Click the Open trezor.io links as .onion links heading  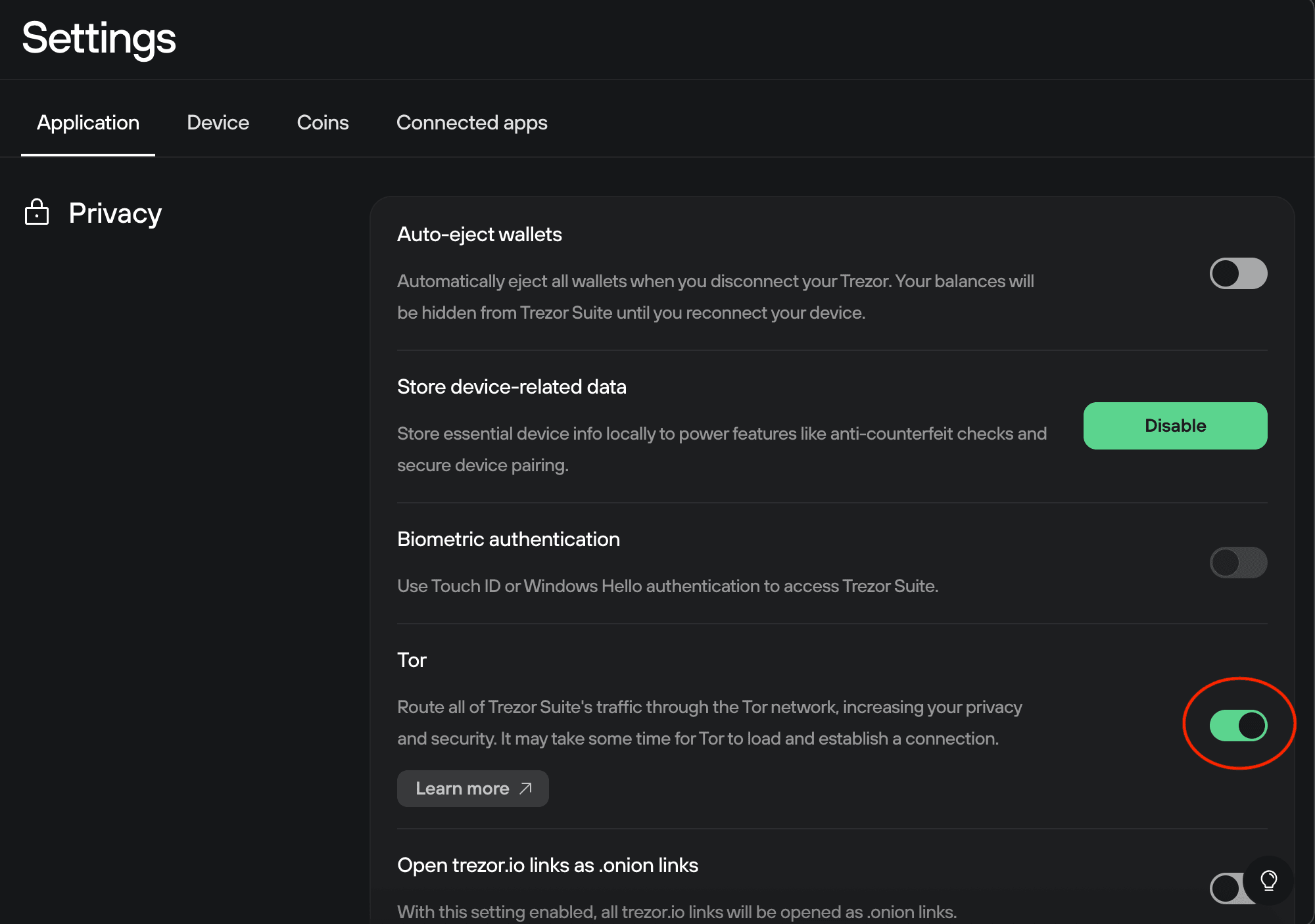[x=547, y=866]
